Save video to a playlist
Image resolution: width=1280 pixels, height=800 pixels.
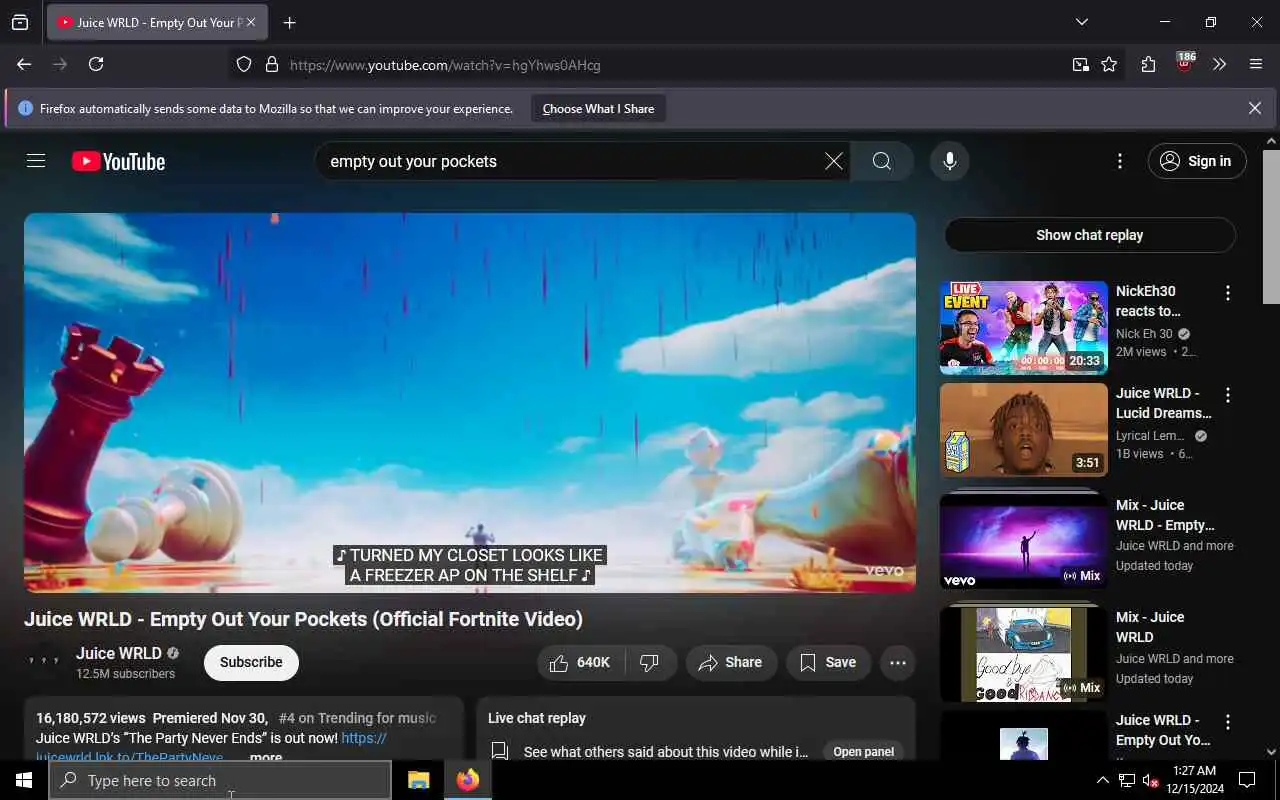point(828,662)
